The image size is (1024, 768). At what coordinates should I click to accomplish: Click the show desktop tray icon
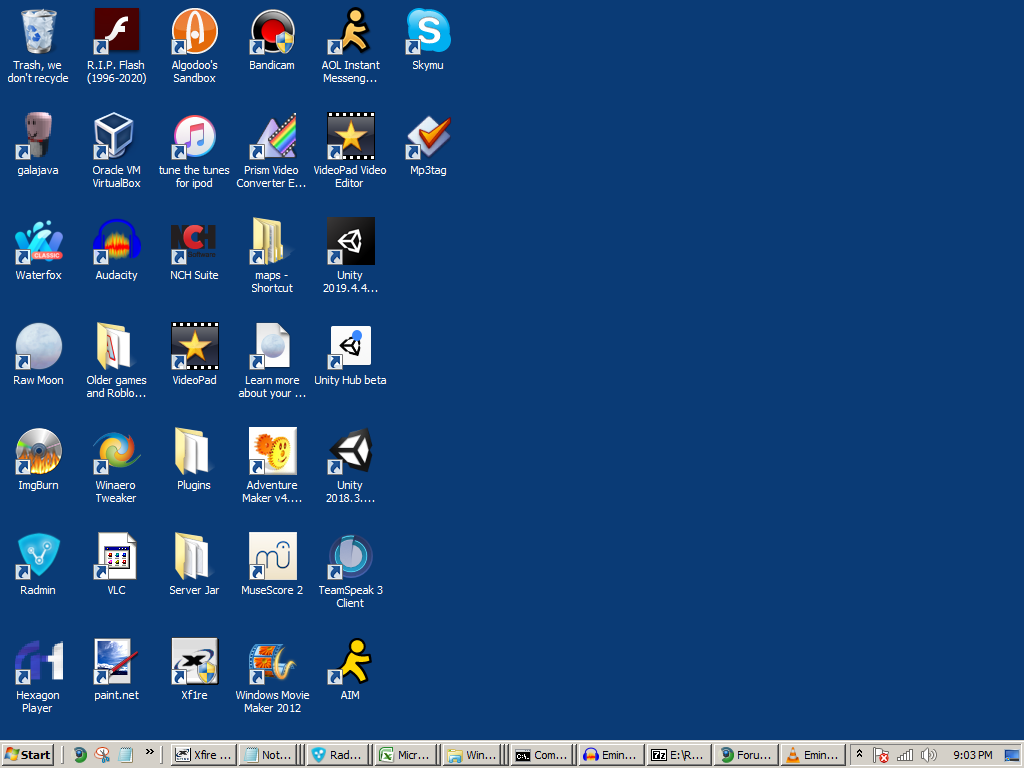click(x=1012, y=756)
